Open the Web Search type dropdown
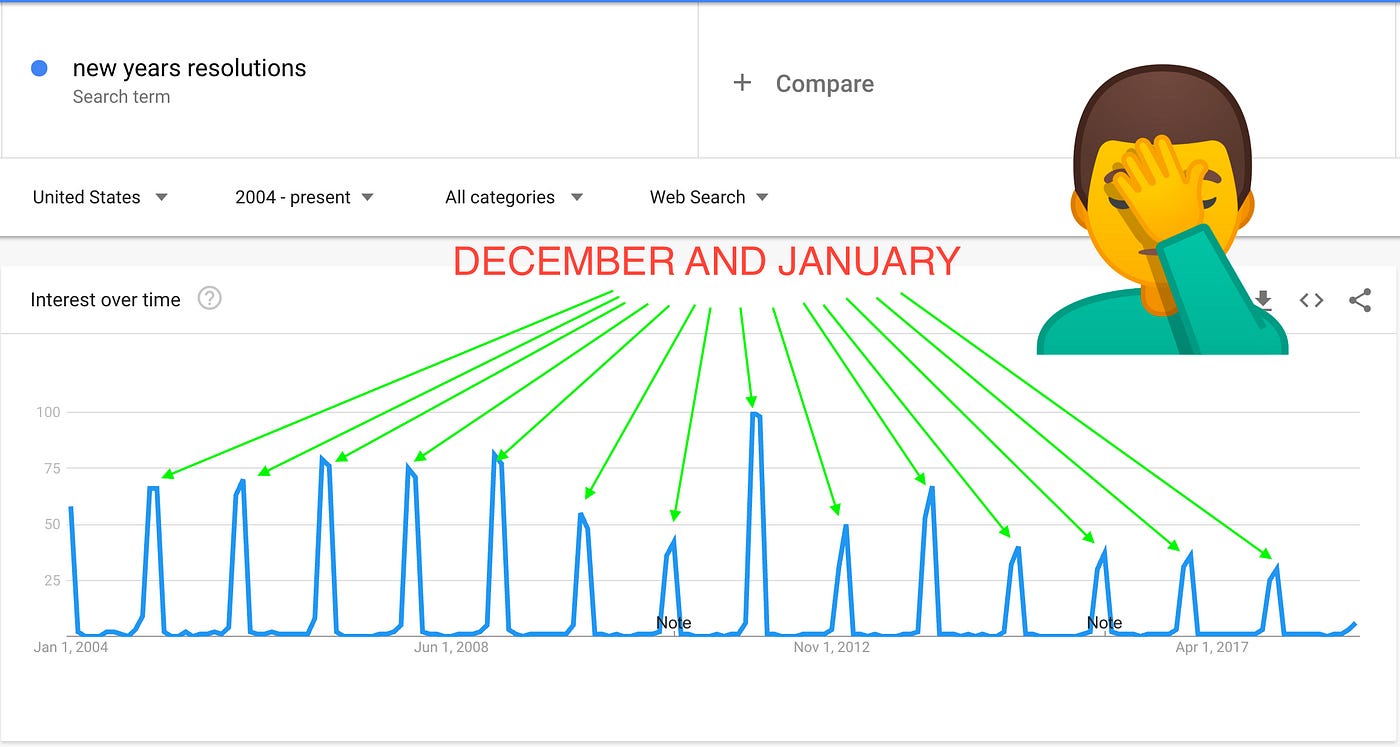Viewport: 1400px width, 747px height. pyautogui.click(x=709, y=197)
